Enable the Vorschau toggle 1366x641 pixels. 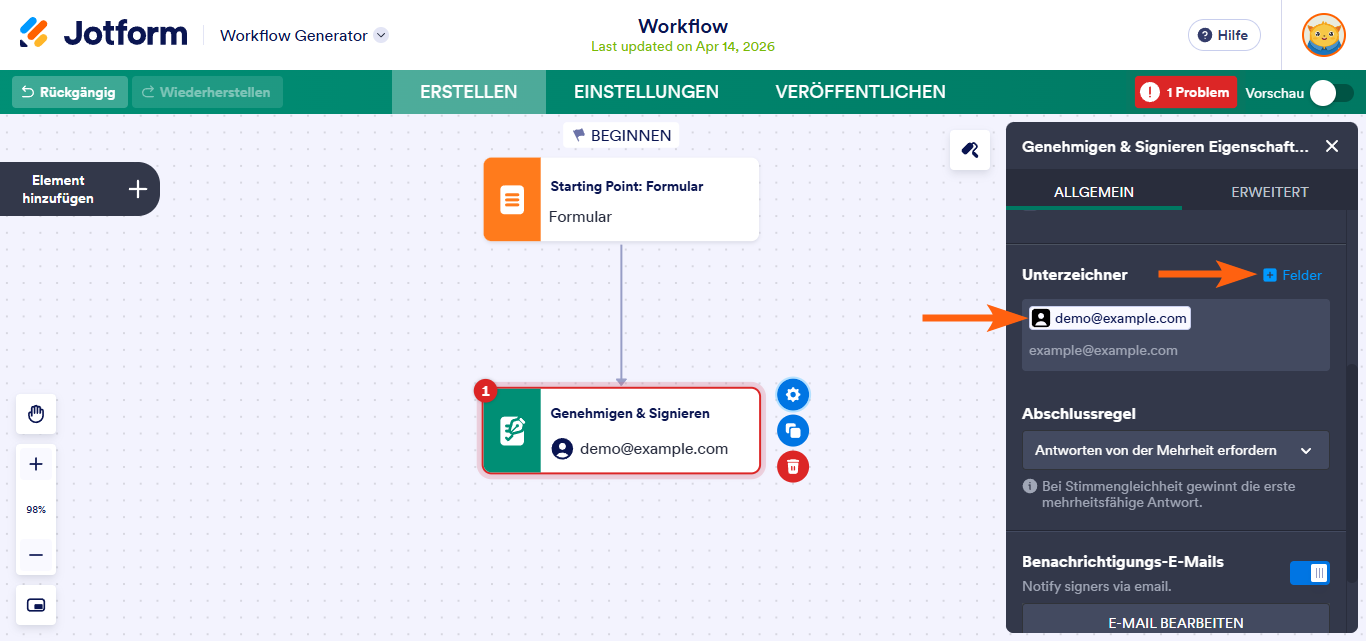pos(1327,91)
